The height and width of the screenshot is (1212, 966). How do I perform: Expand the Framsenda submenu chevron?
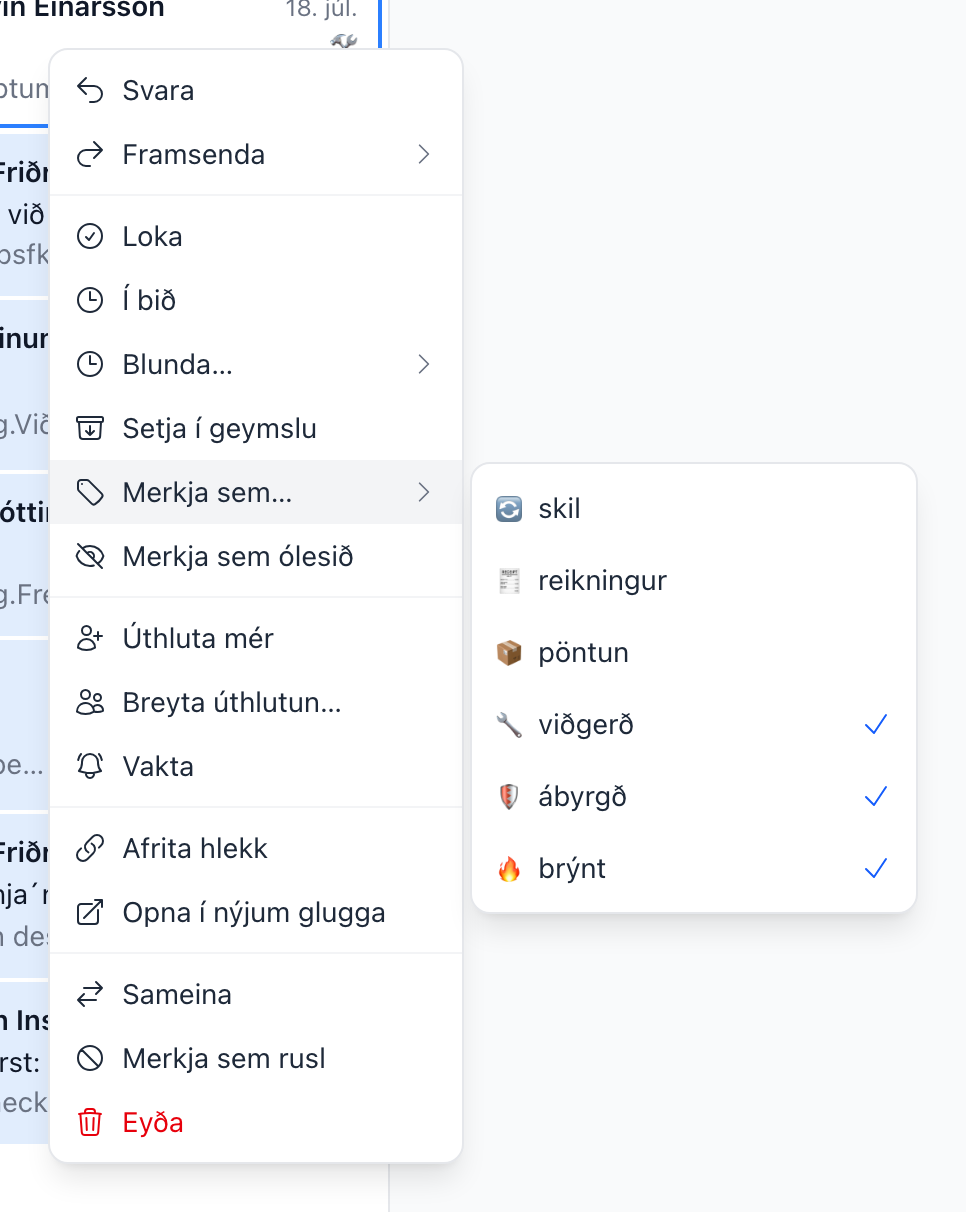[424, 155]
